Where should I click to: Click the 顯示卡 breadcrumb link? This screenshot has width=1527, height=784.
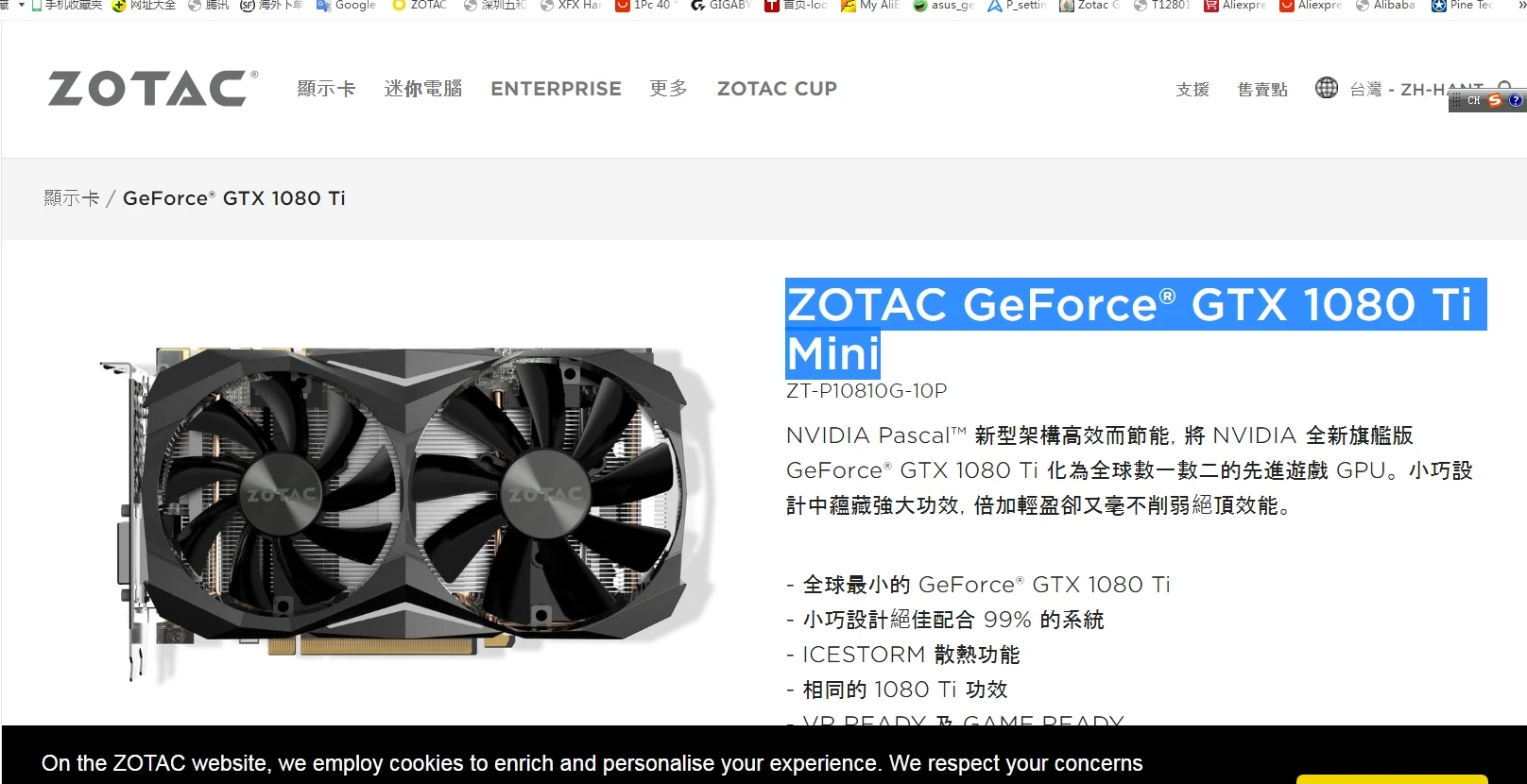[71, 198]
